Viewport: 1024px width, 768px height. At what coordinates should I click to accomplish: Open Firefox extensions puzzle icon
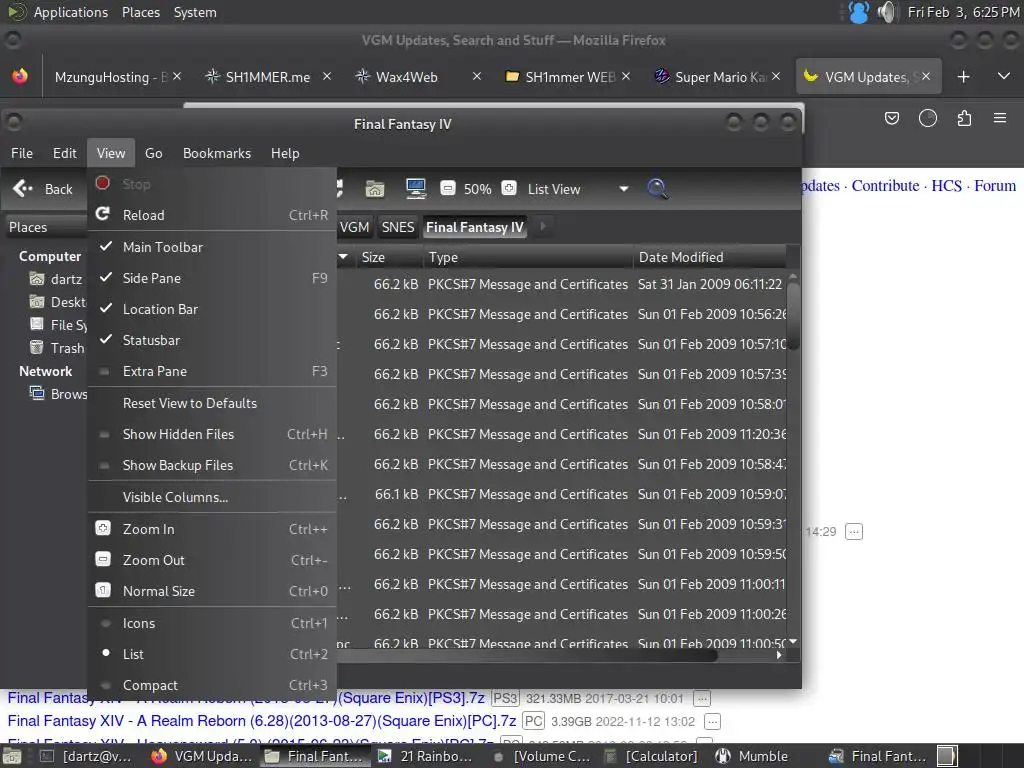click(x=964, y=118)
